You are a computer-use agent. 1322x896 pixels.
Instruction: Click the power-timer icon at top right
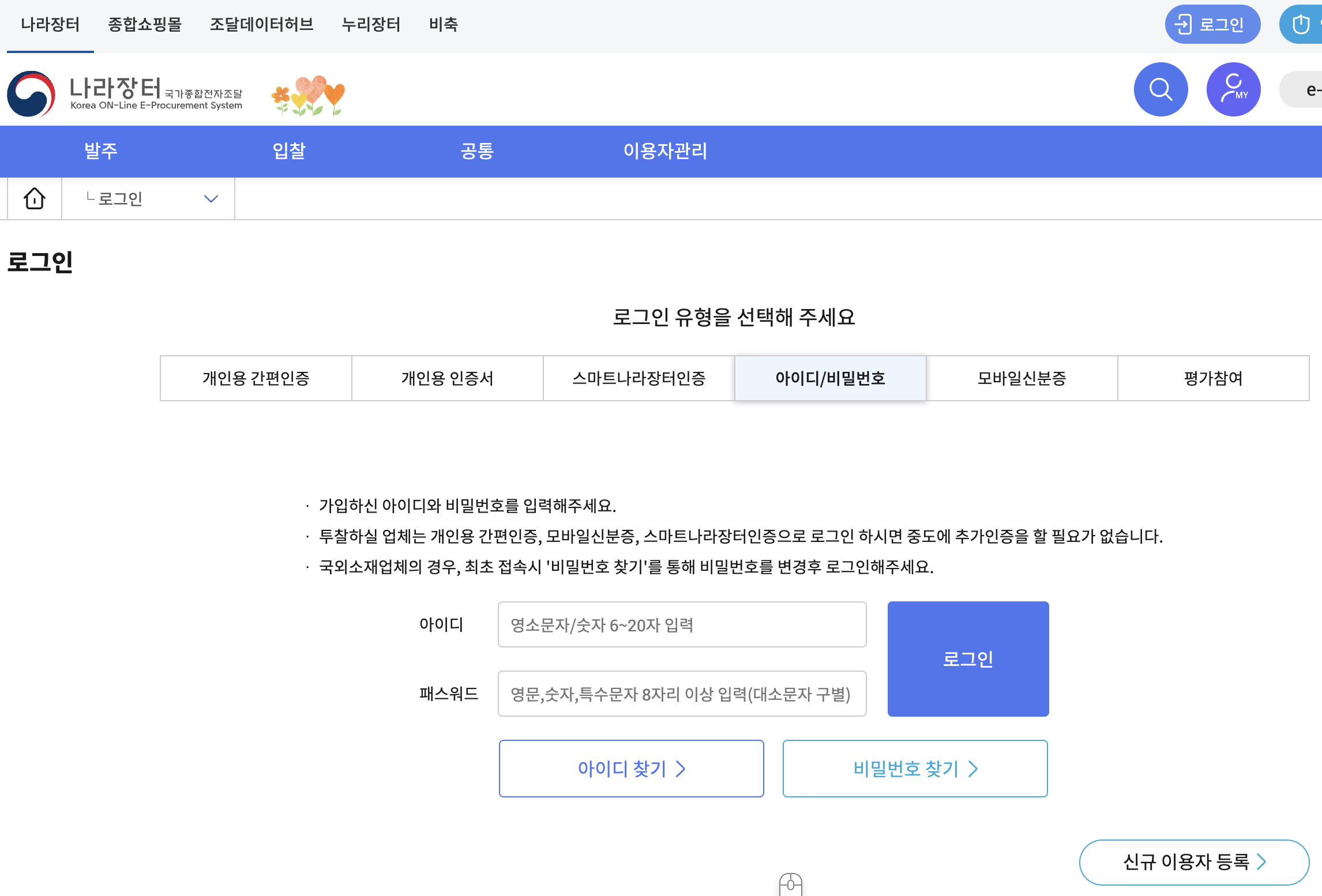(x=1301, y=24)
